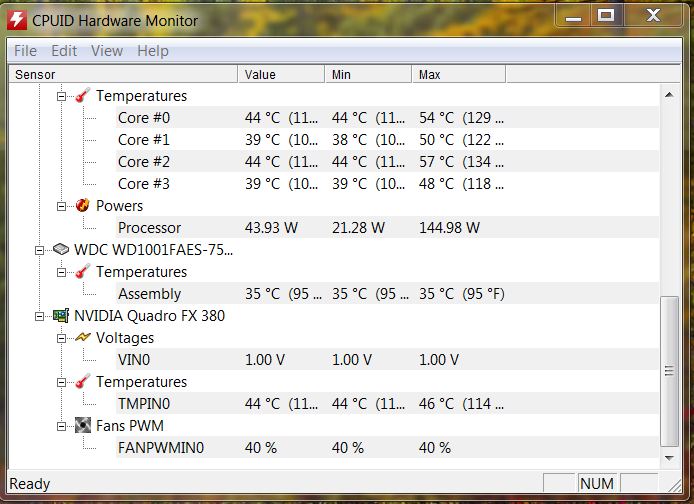Click the Max column header
The width and height of the screenshot is (694, 504).
[459, 74]
